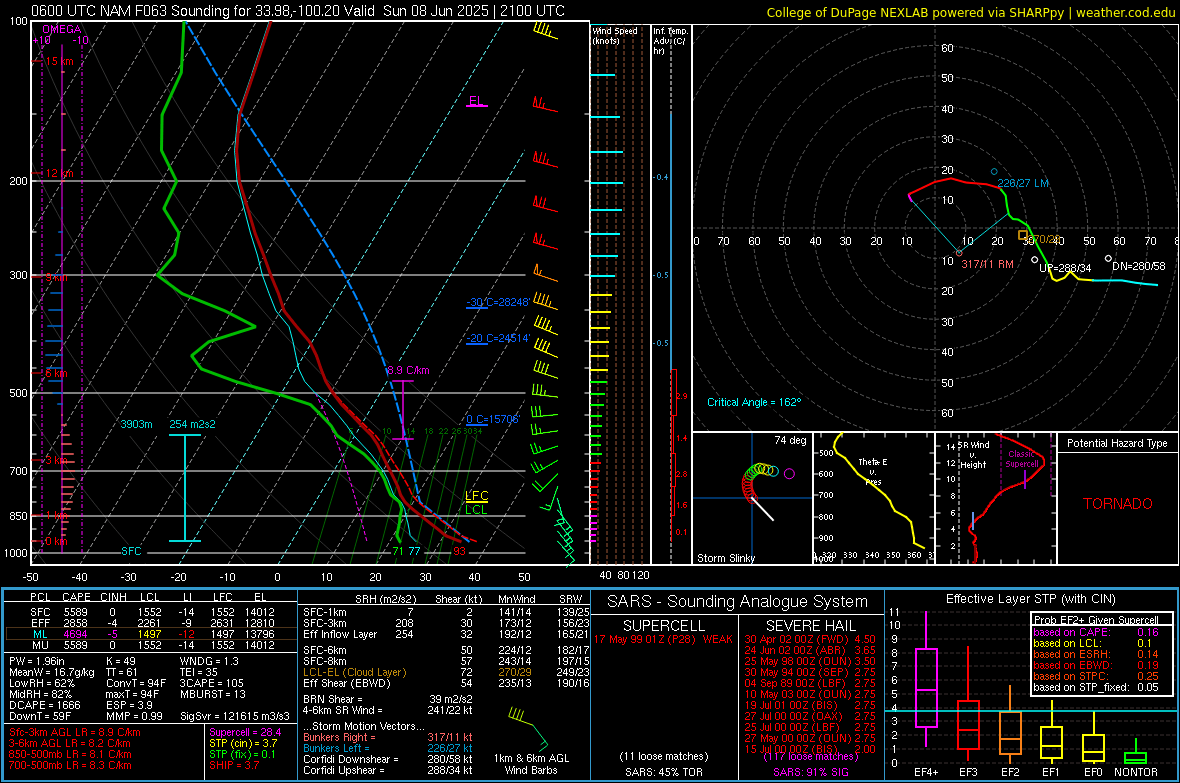The height and width of the screenshot is (783, 1180).
Task: Click the 'Sfc-3km AGL LR = 8.9 C/km' line
Action: [75, 732]
